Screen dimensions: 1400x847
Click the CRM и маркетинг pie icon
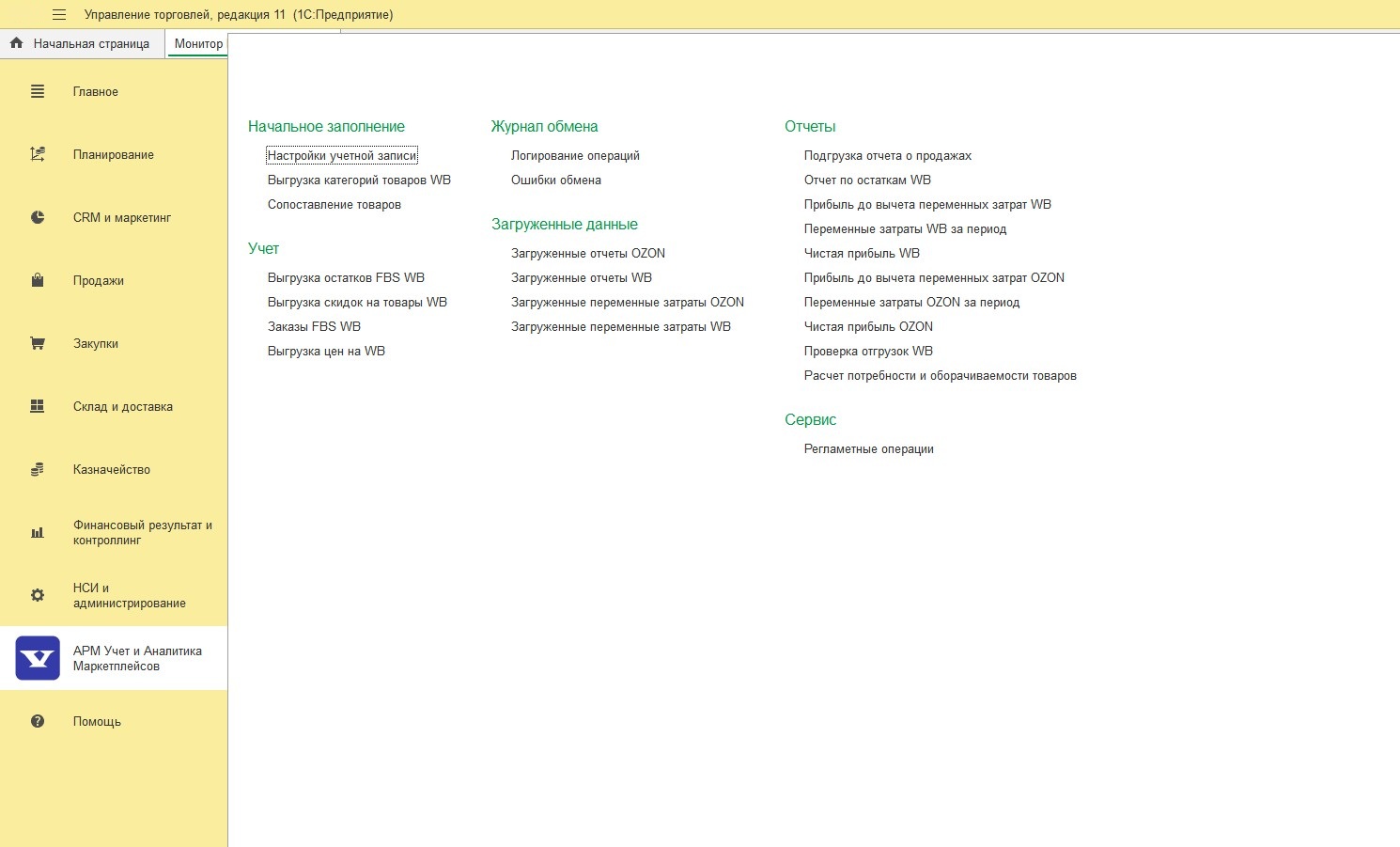click(x=38, y=217)
